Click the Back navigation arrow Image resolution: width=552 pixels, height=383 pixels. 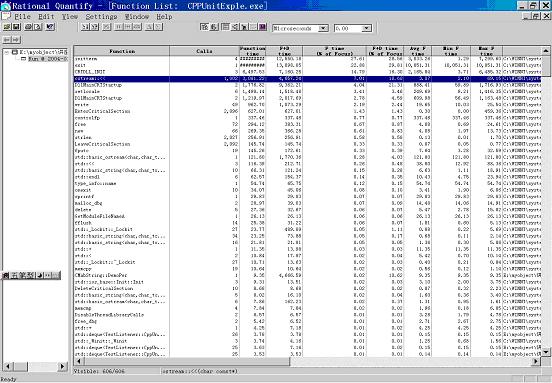pos(7,40)
